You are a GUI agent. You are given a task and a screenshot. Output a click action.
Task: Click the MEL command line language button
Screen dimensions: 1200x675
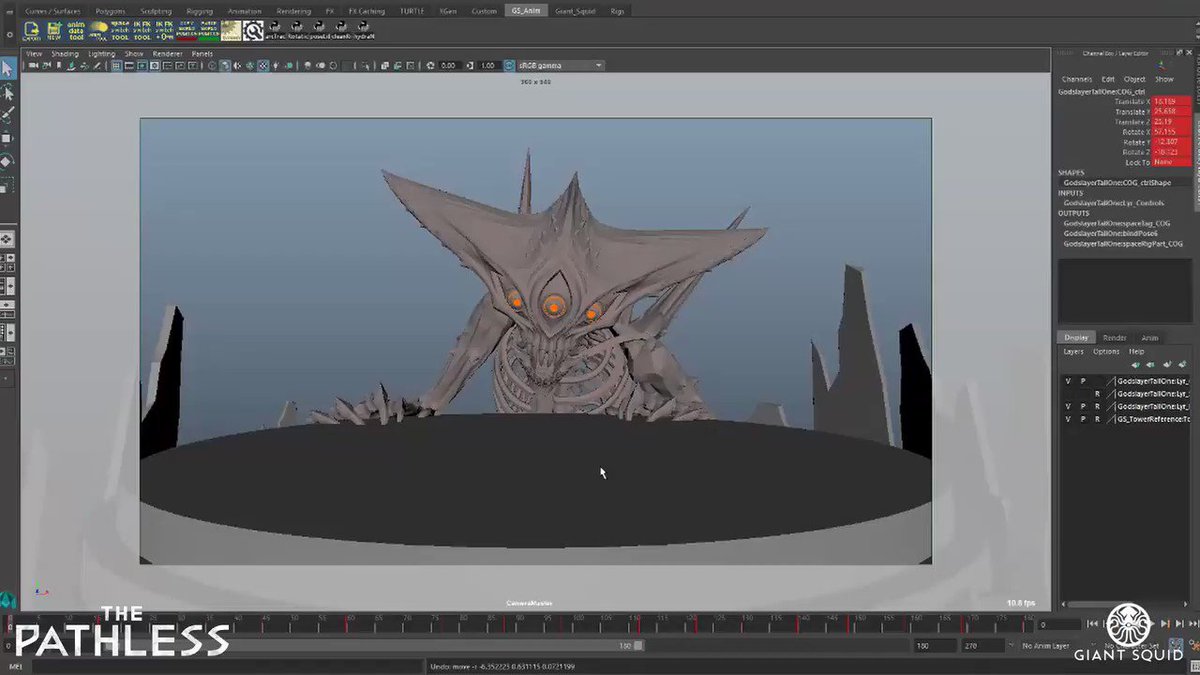(15, 666)
